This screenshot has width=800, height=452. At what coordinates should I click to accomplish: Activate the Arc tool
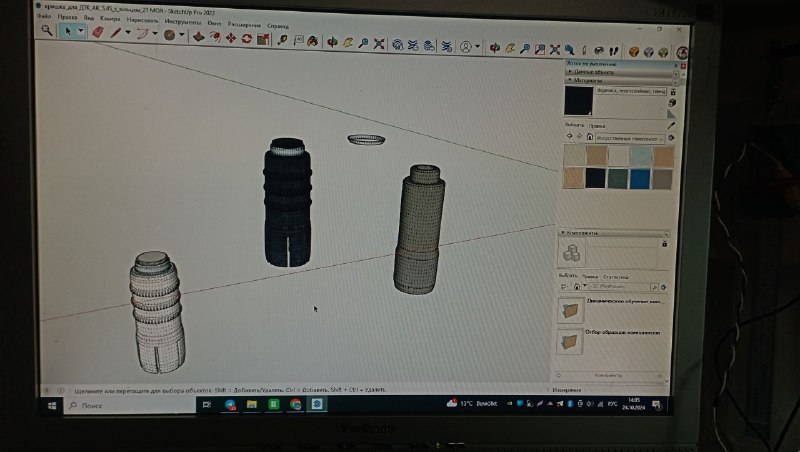coord(143,34)
